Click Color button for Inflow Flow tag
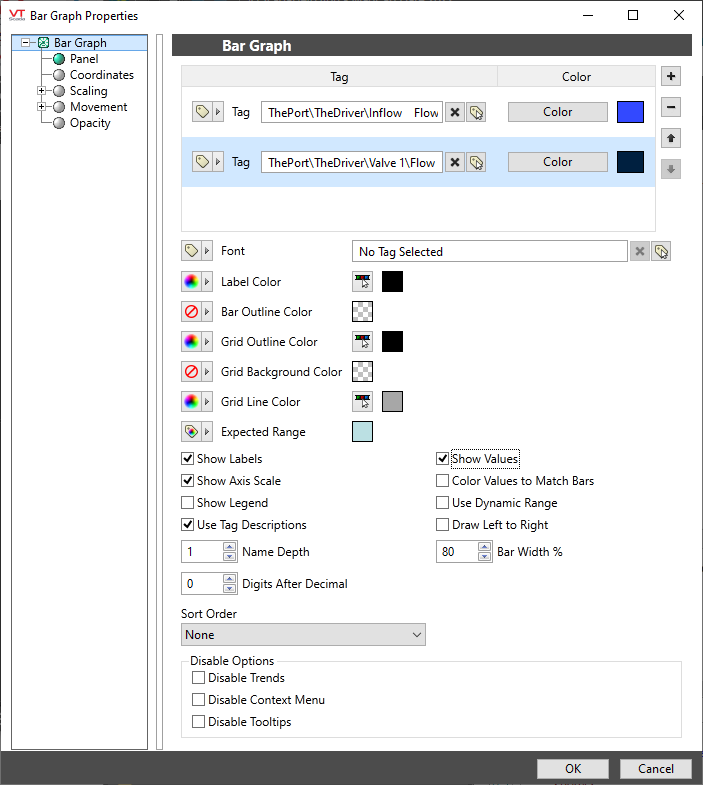703x785 pixels. tap(557, 112)
